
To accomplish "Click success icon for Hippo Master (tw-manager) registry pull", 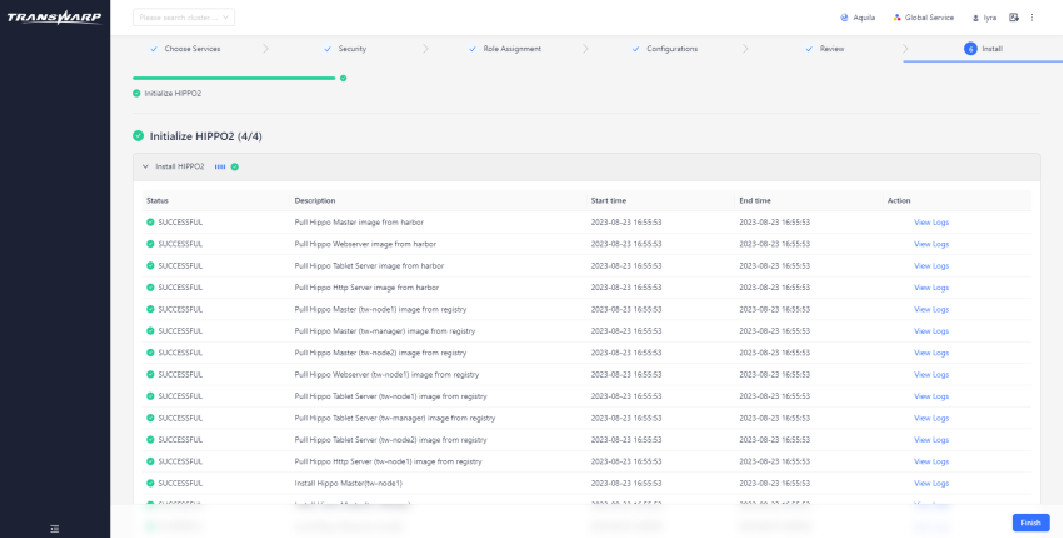I will point(150,331).
